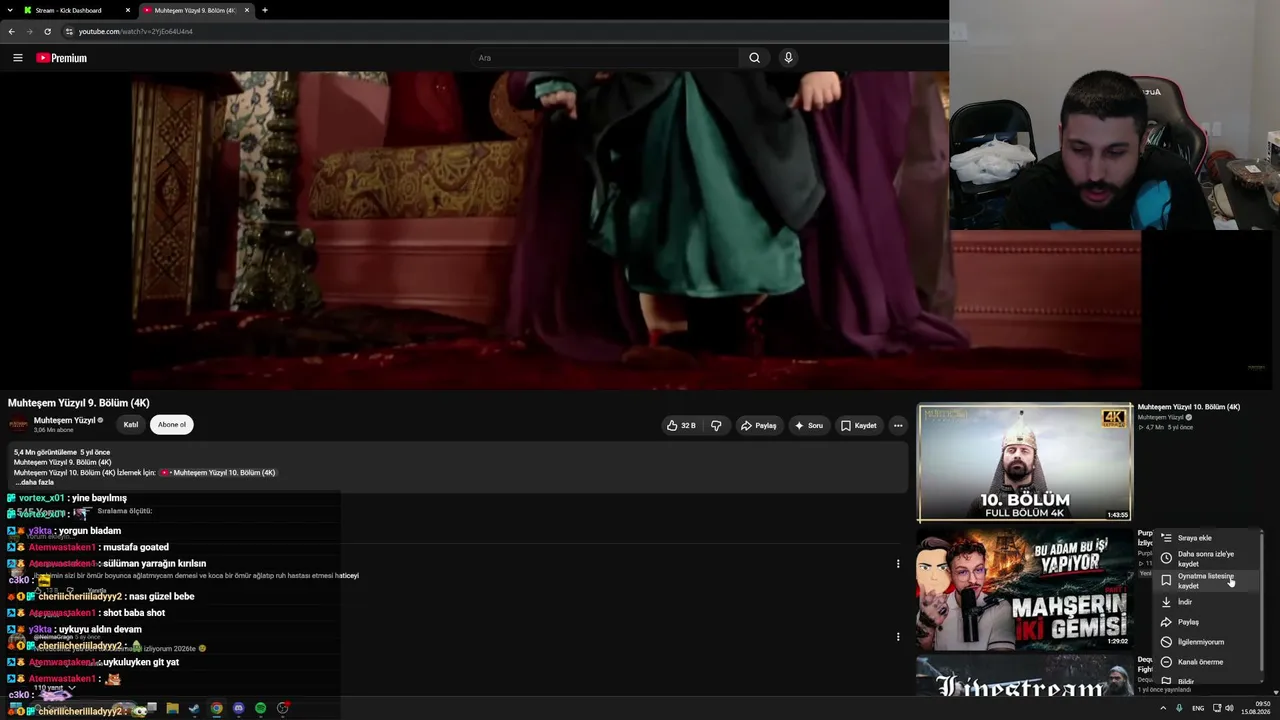Open three-dot menu on the sülüman comment row
The height and width of the screenshot is (720, 1280).
tap(898, 564)
